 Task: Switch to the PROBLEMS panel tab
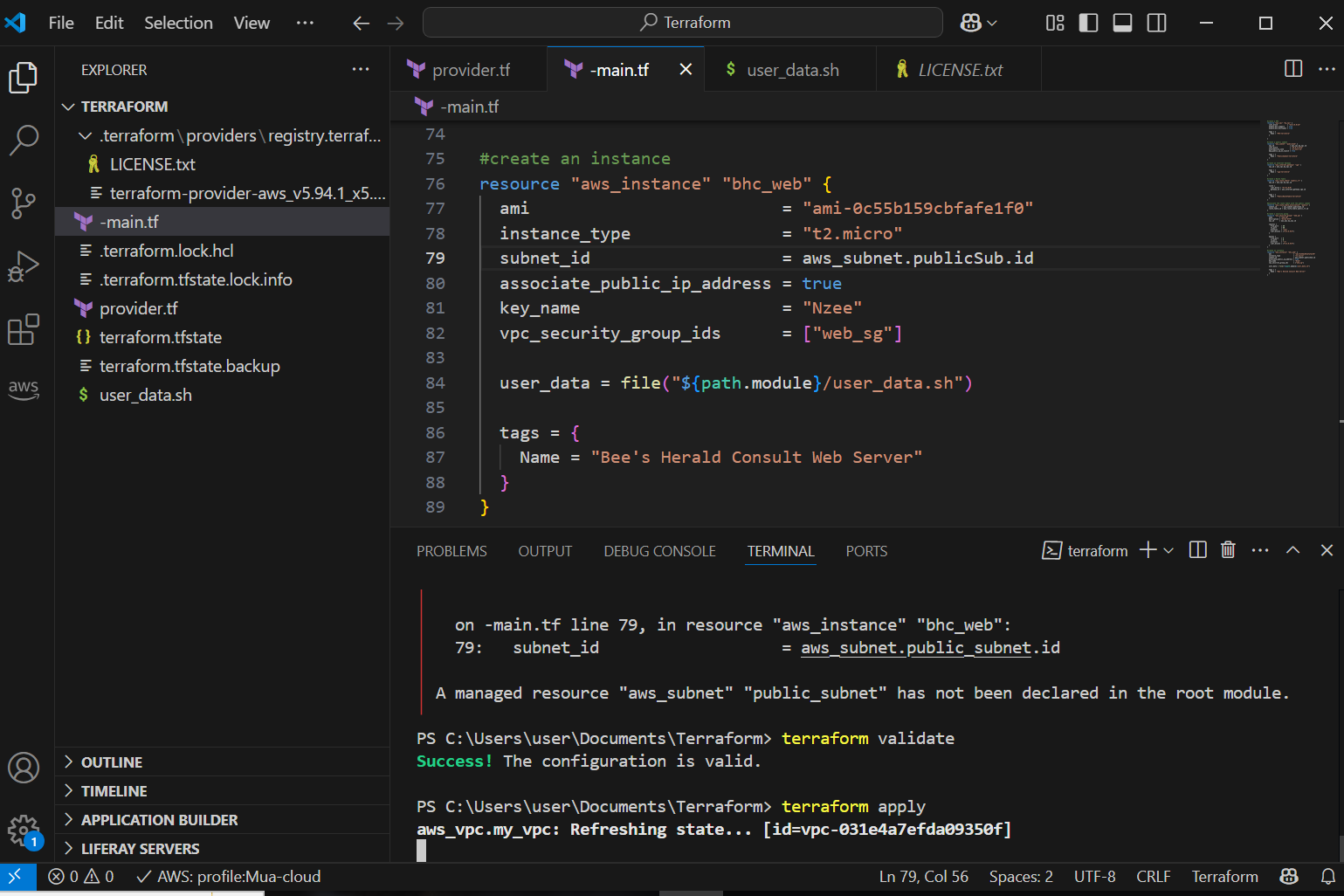(x=451, y=551)
